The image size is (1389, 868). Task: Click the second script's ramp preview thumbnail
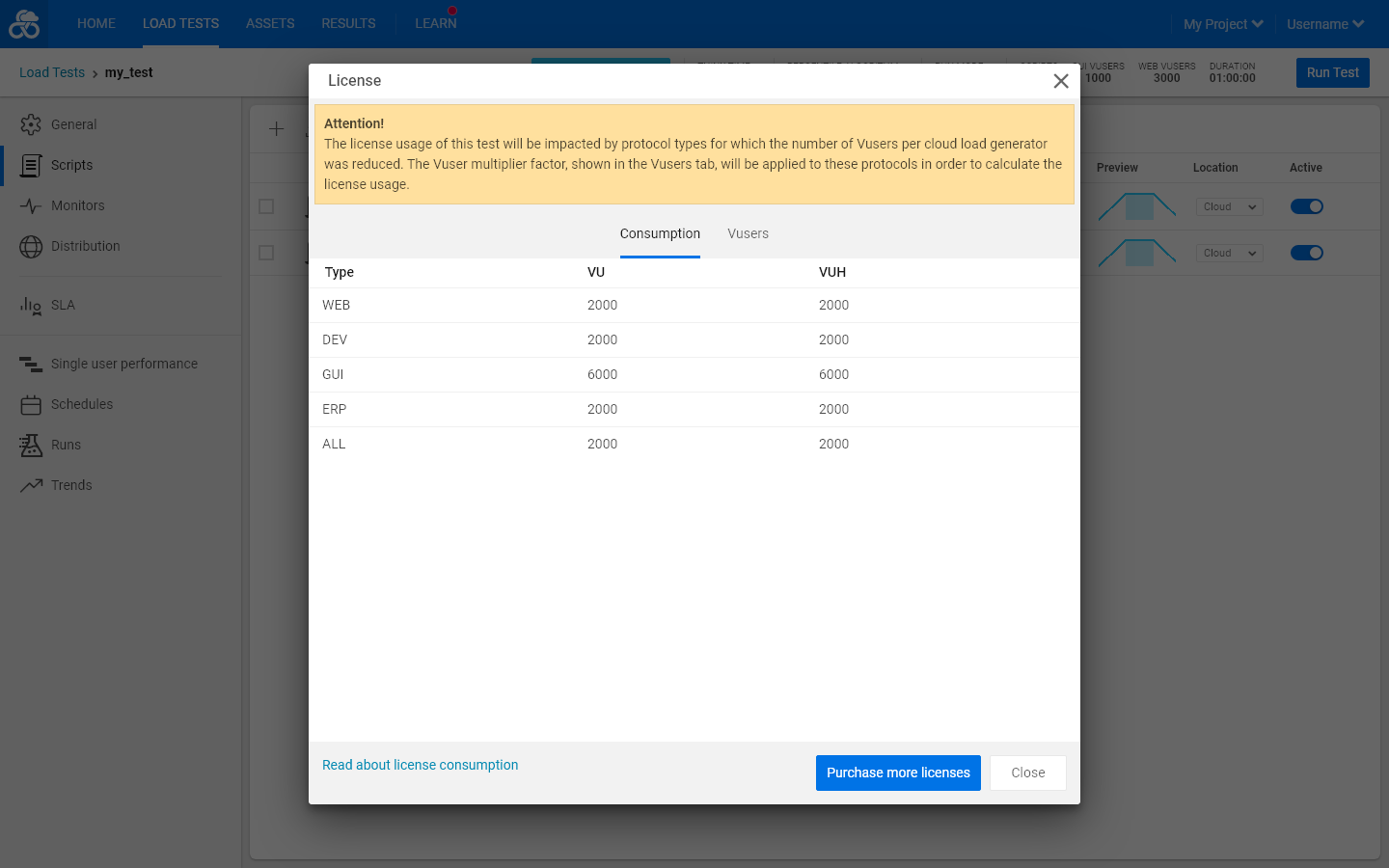1137,253
